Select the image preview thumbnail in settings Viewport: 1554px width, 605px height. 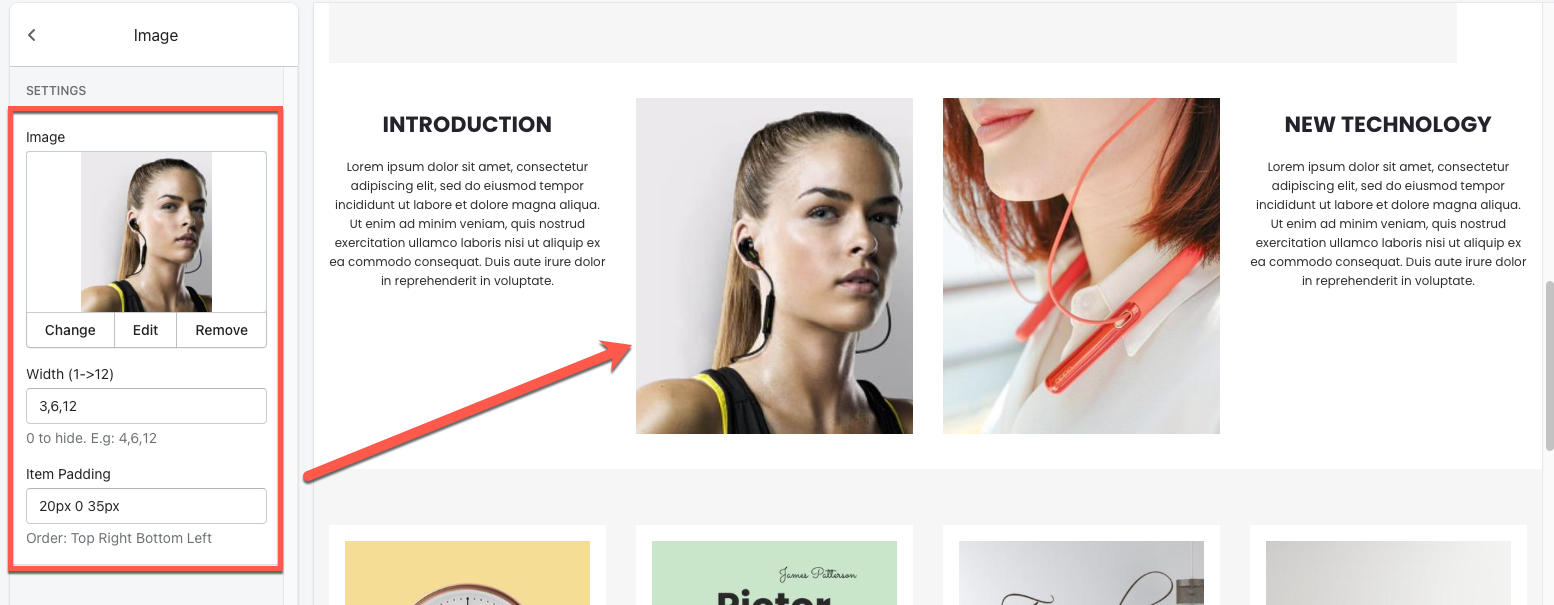point(146,232)
